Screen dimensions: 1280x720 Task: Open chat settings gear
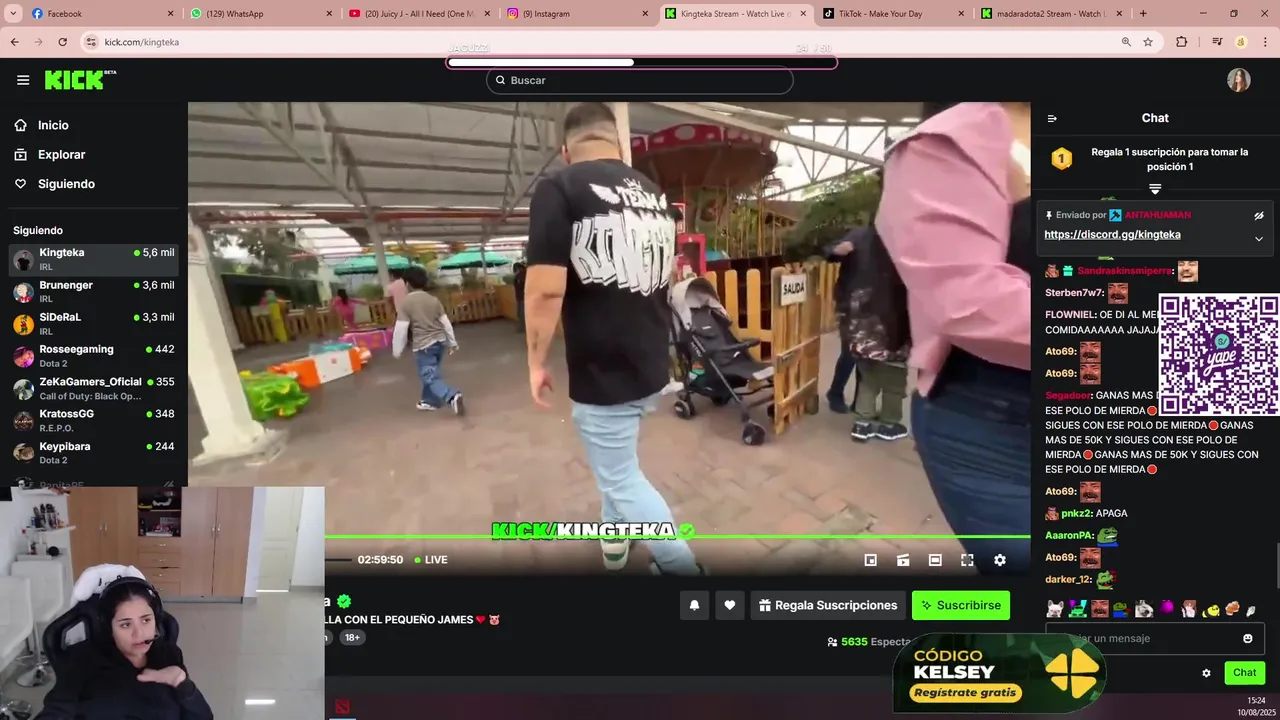(1206, 673)
